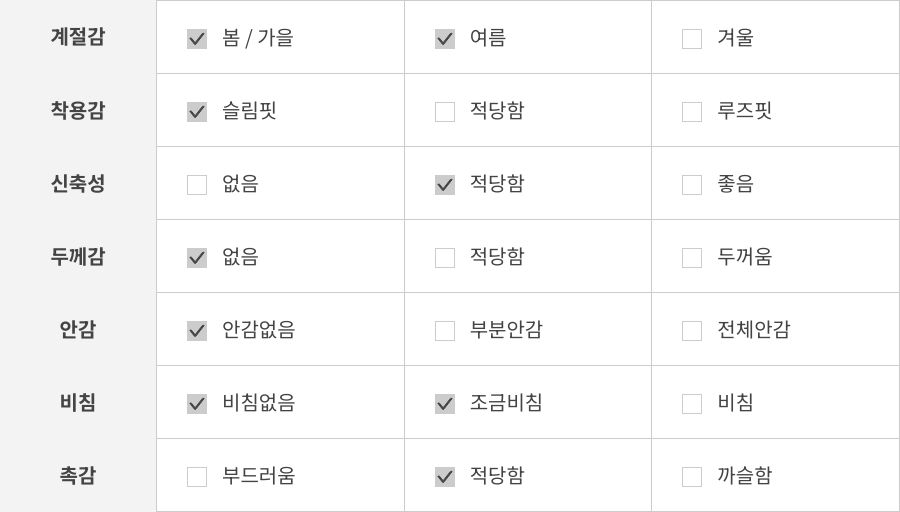This screenshot has height=512, width=900.
Task: Uncheck the 슬림핏 checkbox
Action: [x=197, y=112]
